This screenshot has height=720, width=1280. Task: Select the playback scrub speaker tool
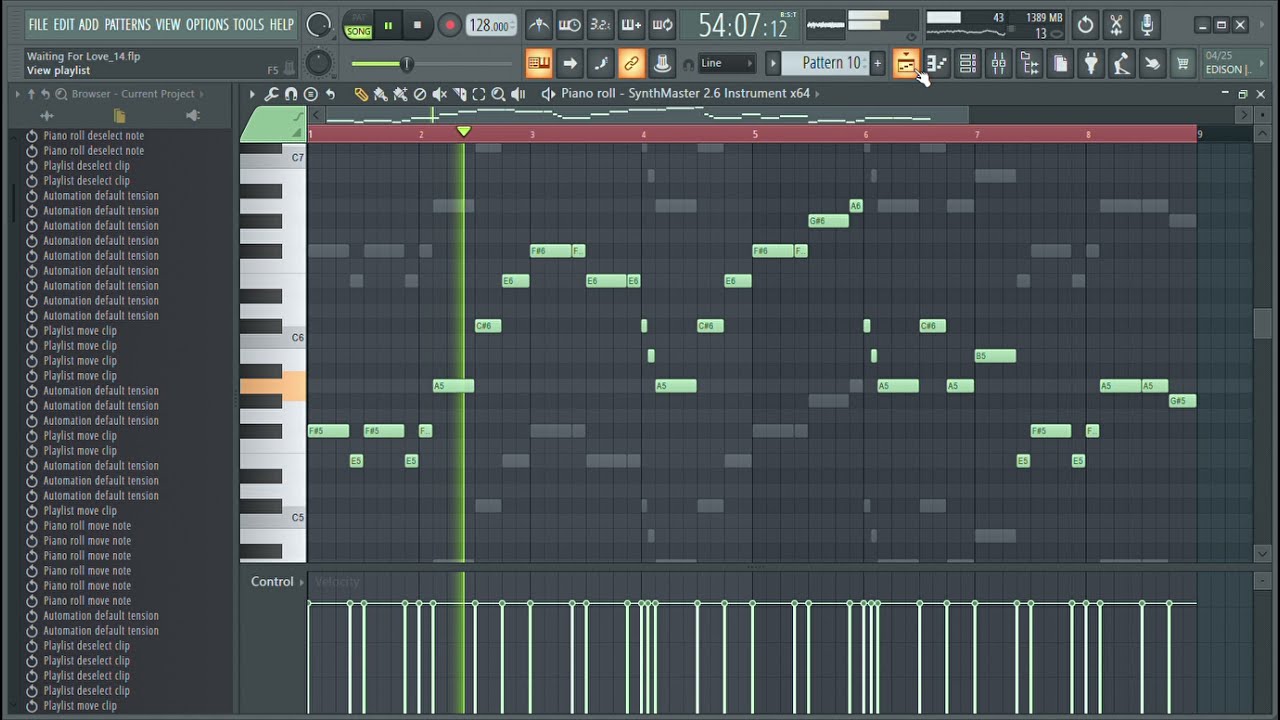click(518, 94)
